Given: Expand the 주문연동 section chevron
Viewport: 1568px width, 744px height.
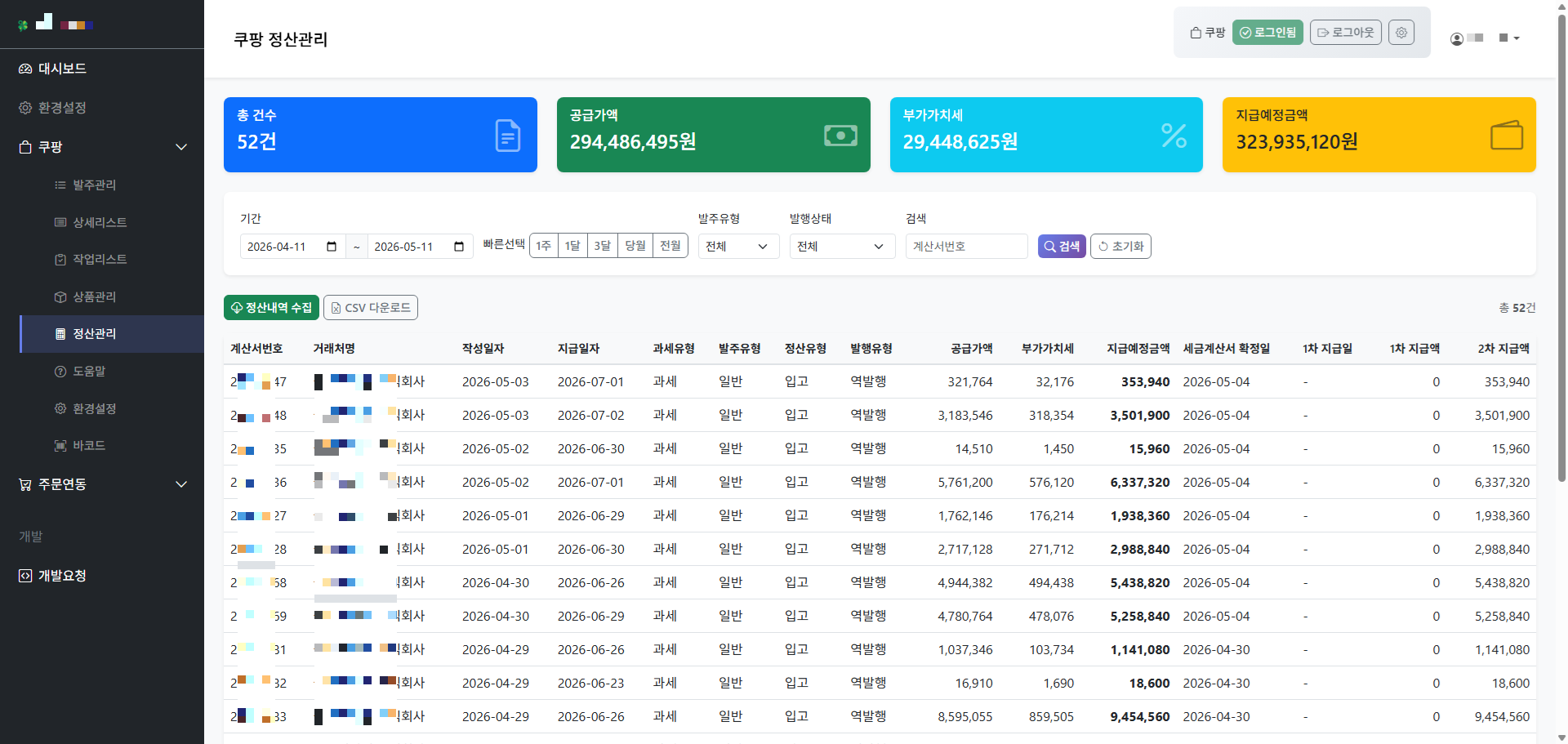Looking at the screenshot, I should (x=181, y=484).
